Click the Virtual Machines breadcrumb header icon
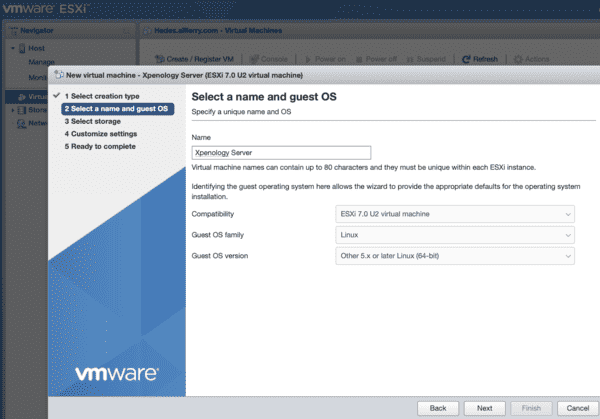The height and width of the screenshot is (419, 600). point(147,31)
